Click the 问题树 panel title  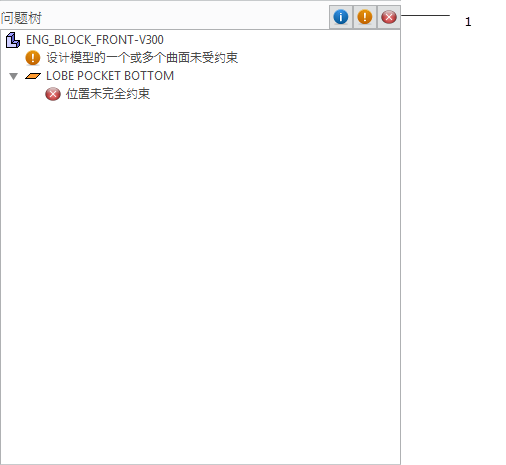click(21, 18)
